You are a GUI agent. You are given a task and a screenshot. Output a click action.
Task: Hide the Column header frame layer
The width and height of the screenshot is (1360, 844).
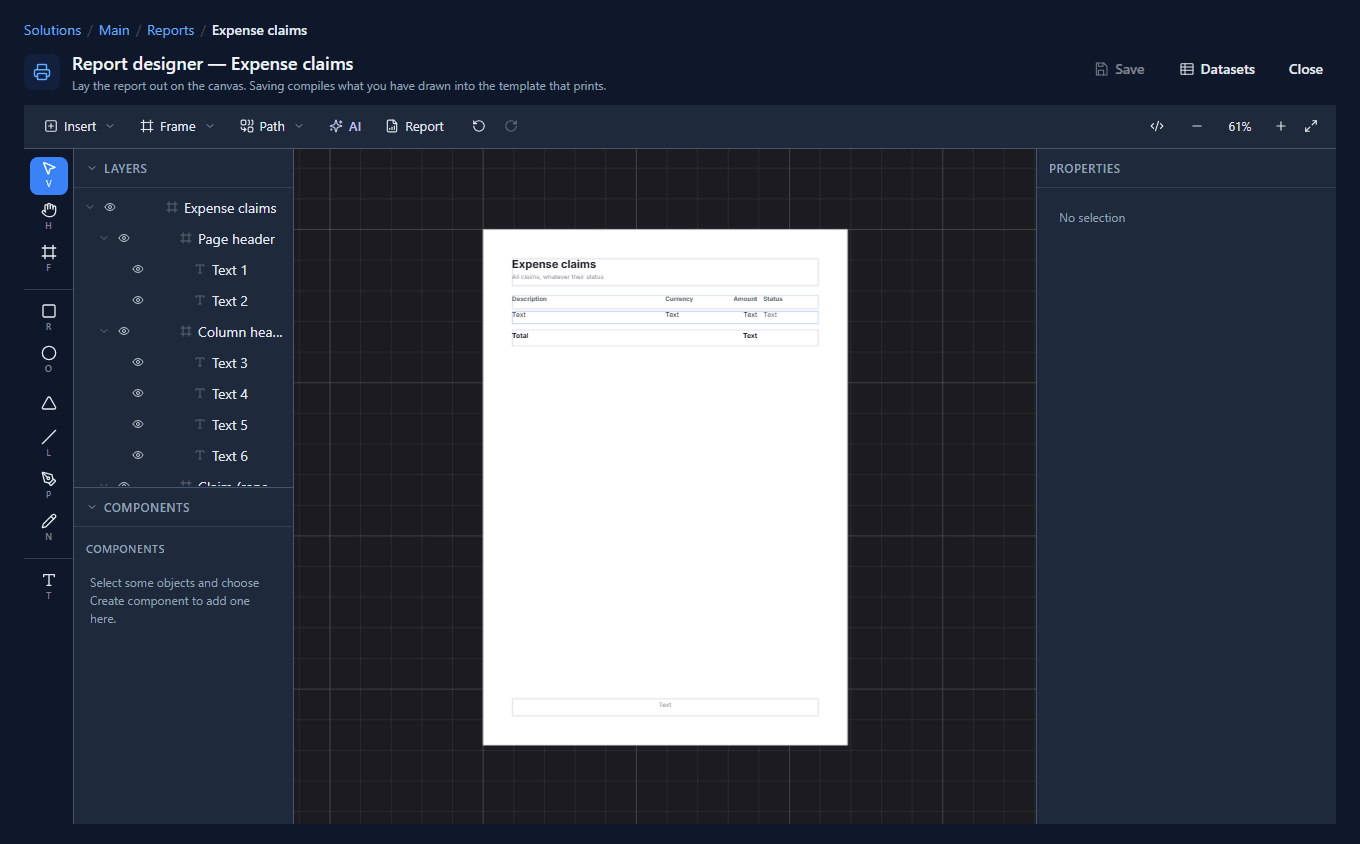click(x=124, y=332)
